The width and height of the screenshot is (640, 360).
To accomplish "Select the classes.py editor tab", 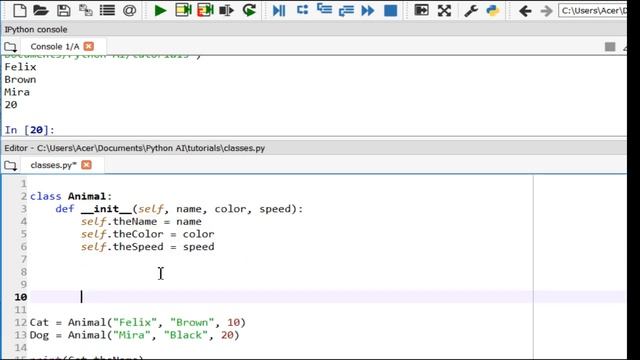I will (53, 165).
